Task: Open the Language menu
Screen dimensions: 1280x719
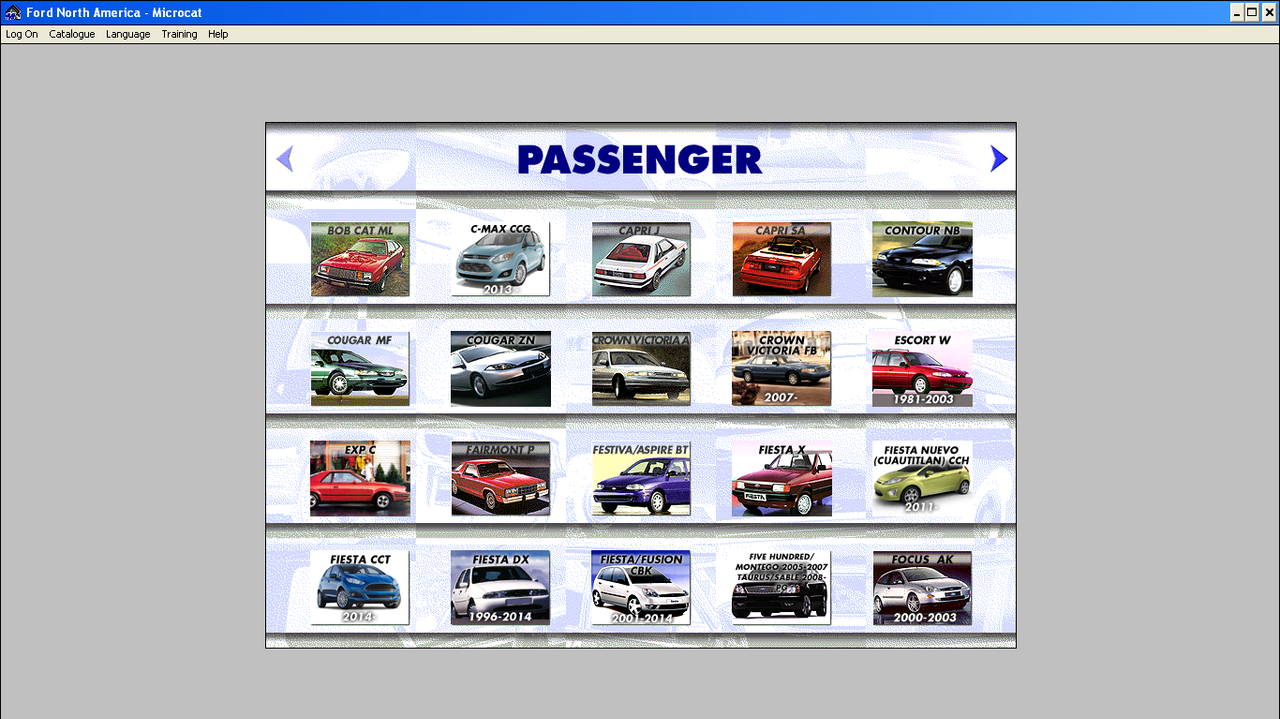Action: click(x=128, y=34)
